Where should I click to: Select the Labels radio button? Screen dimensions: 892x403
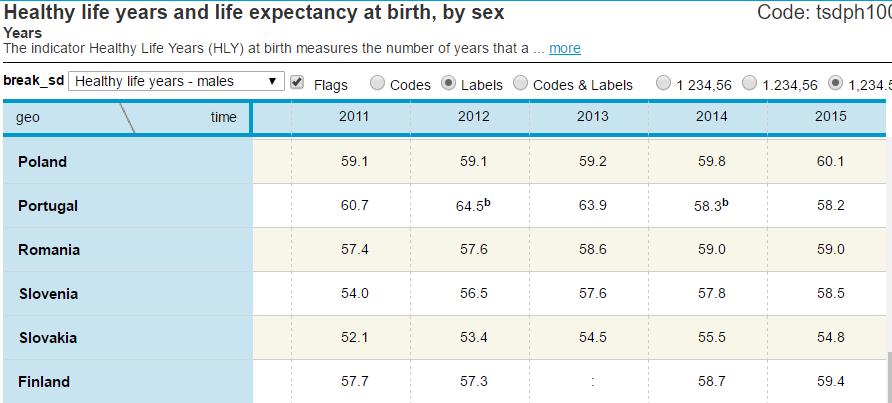[449, 84]
